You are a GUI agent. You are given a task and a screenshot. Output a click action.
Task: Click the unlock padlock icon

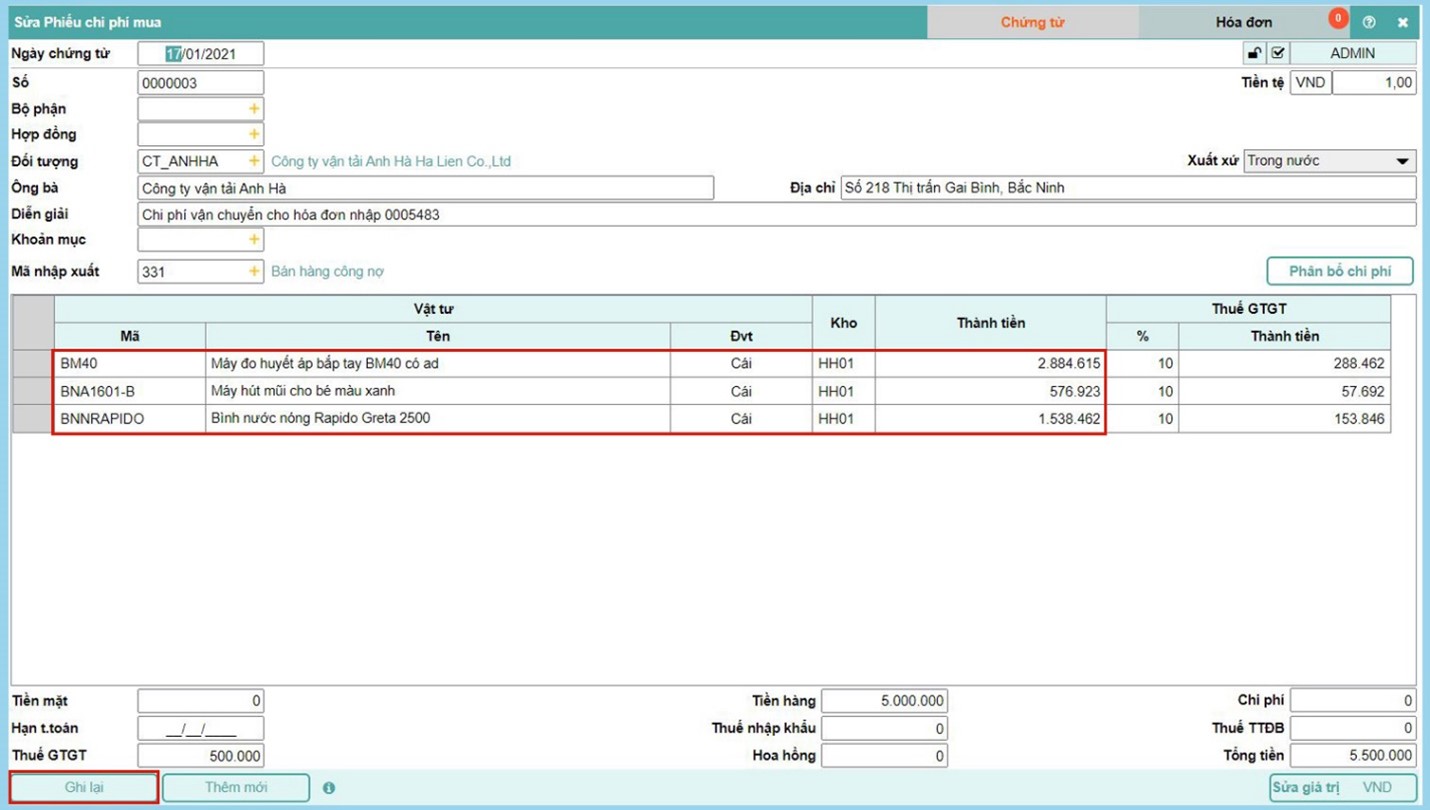tap(1254, 53)
